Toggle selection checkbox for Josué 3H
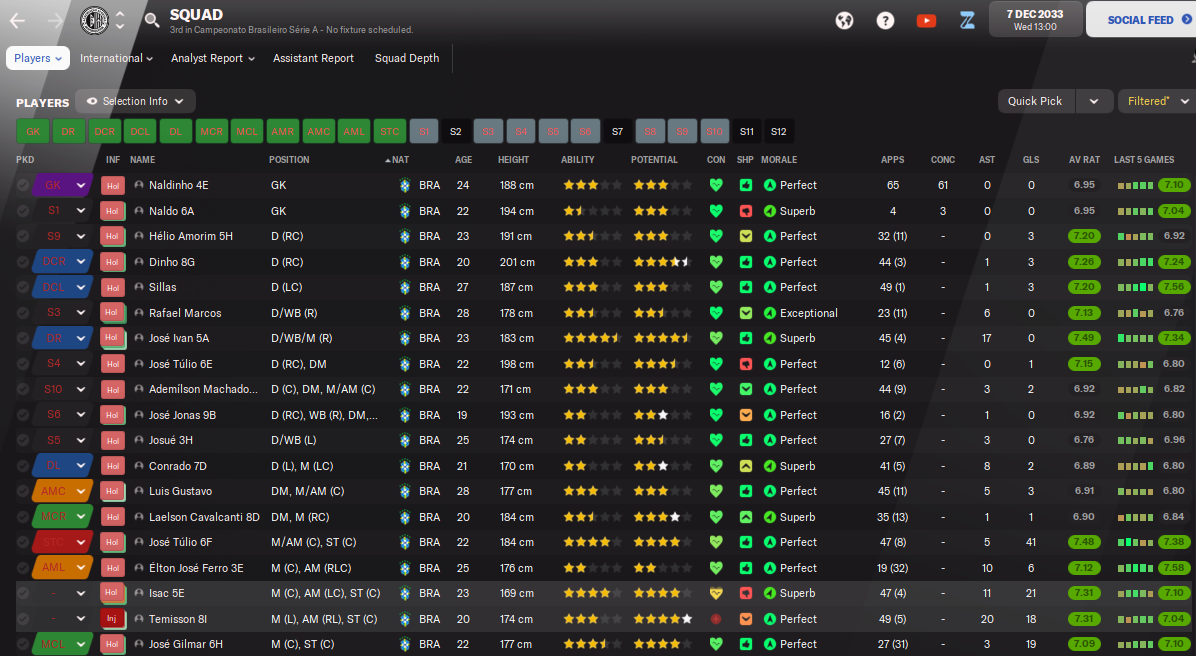1196x656 pixels. tap(23, 440)
